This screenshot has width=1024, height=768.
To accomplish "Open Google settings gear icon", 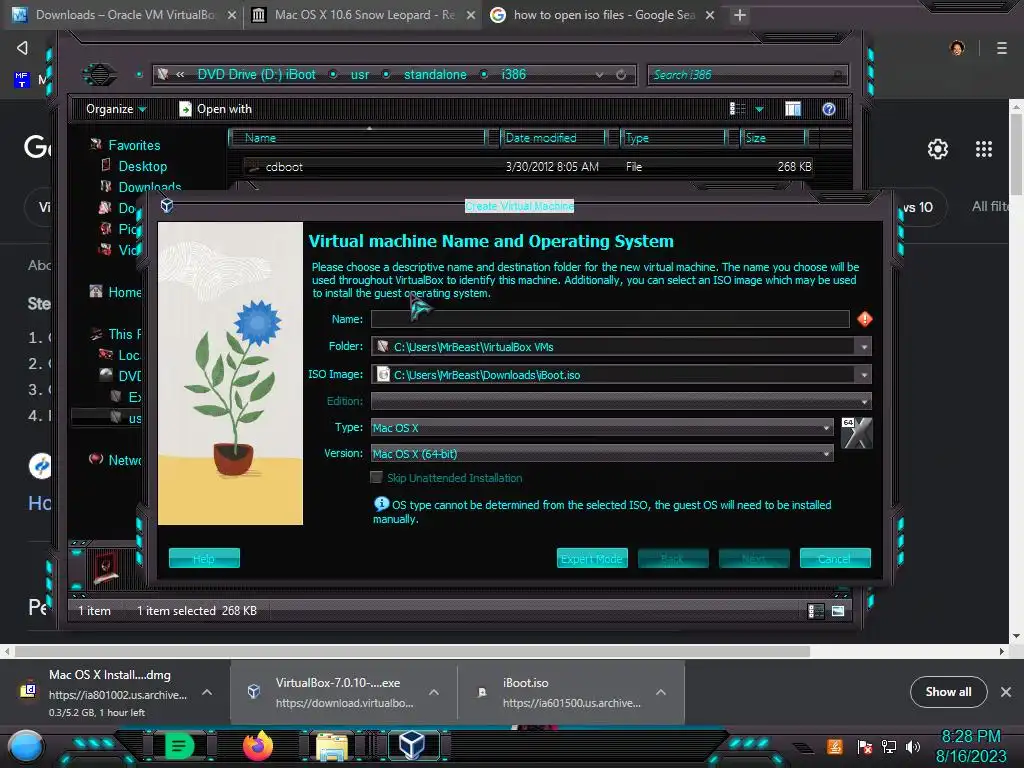I will pyautogui.click(x=938, y=149).
